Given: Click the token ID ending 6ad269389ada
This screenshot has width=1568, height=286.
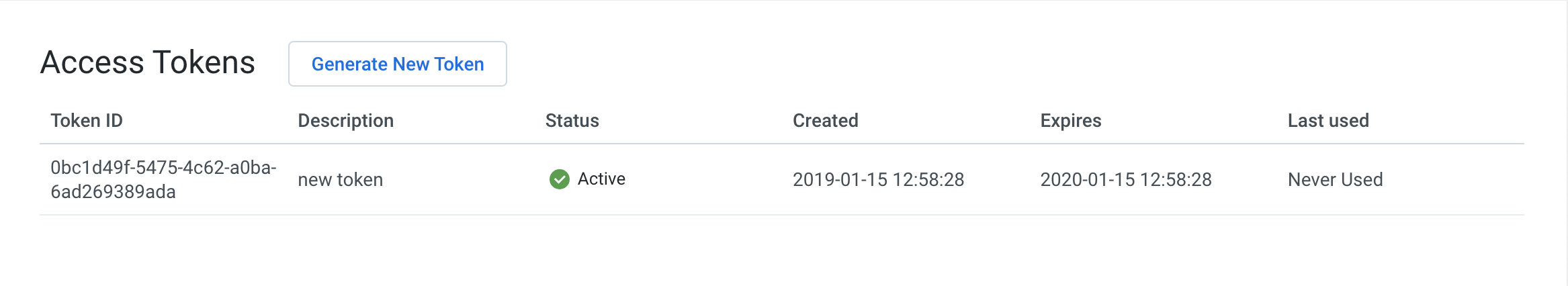Looking at the screenshot, I should pos(113,192).
